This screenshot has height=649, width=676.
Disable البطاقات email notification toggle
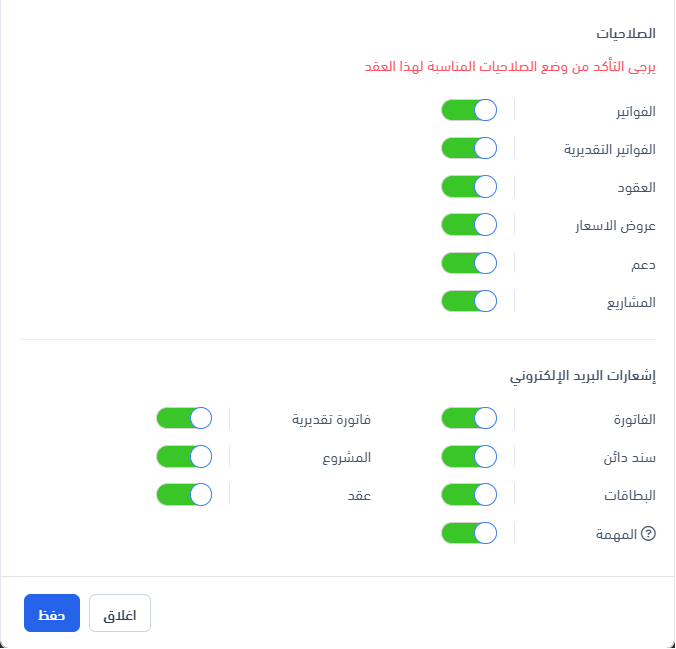point(469,494)
